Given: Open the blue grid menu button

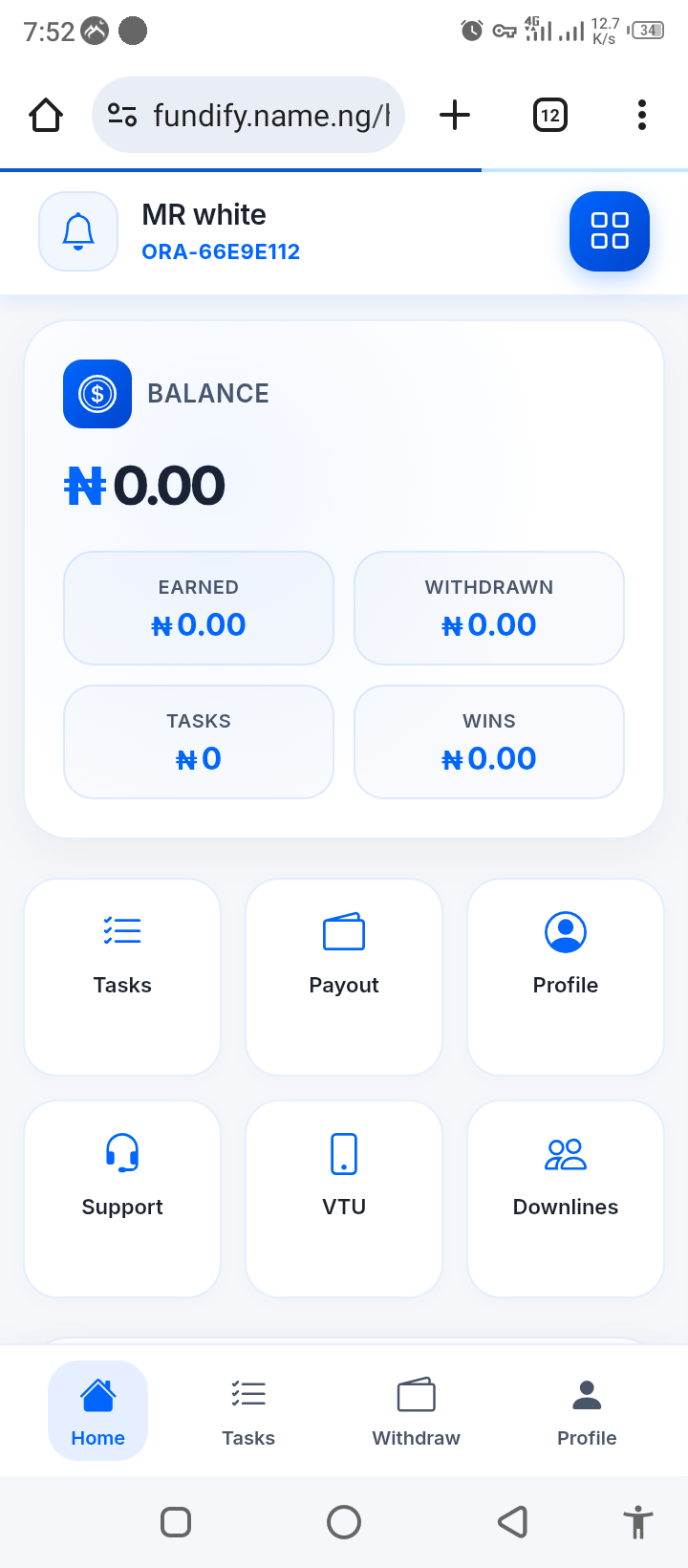Looking at the screenshot, I should [x=610, y=231].
